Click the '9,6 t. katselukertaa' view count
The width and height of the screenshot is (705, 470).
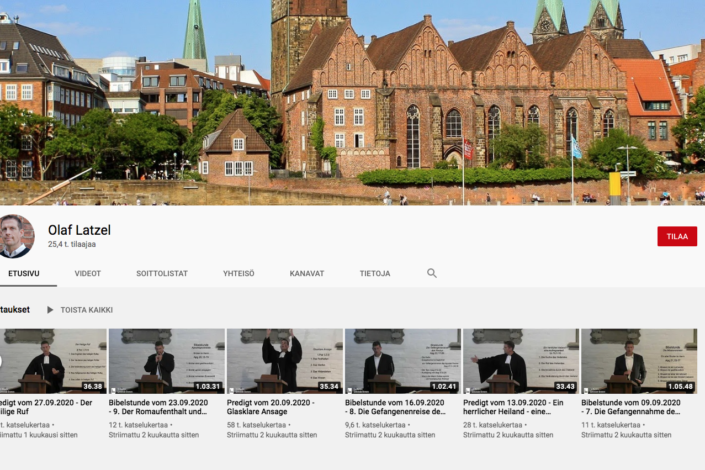coord(375,425)
